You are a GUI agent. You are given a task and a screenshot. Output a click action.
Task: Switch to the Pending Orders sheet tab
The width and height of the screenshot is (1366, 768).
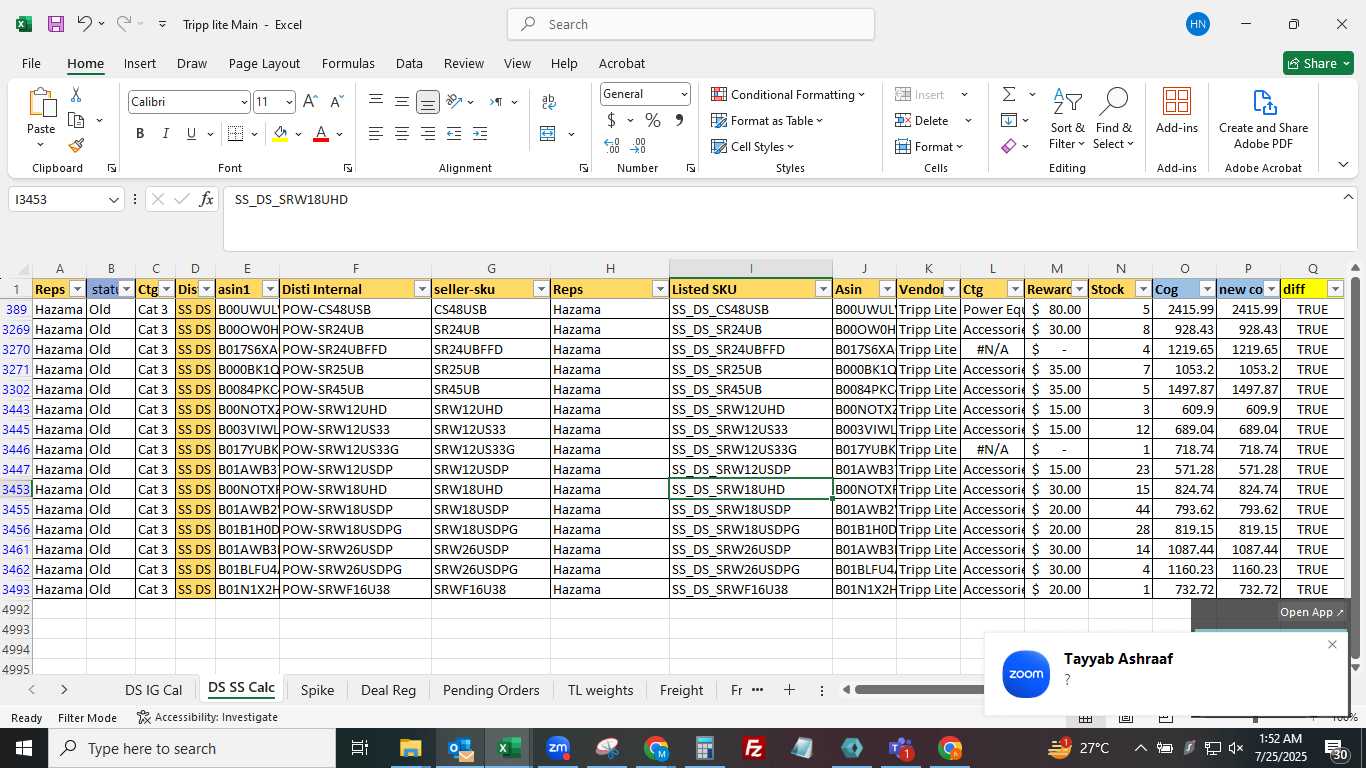(491, 690)
